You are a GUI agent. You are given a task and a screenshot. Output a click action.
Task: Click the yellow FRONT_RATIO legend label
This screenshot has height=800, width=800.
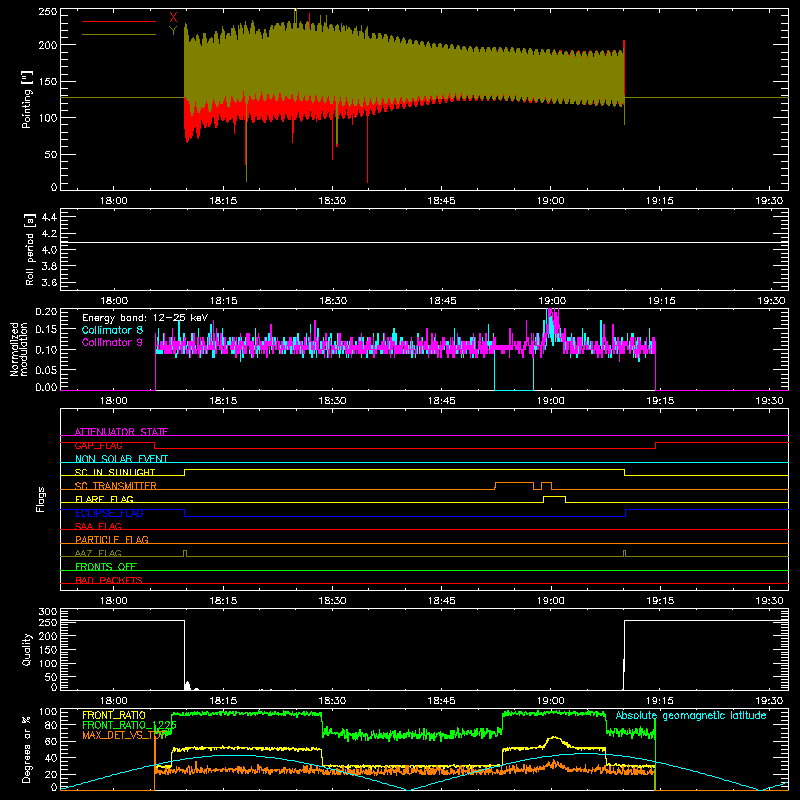(x=114, y=715)
